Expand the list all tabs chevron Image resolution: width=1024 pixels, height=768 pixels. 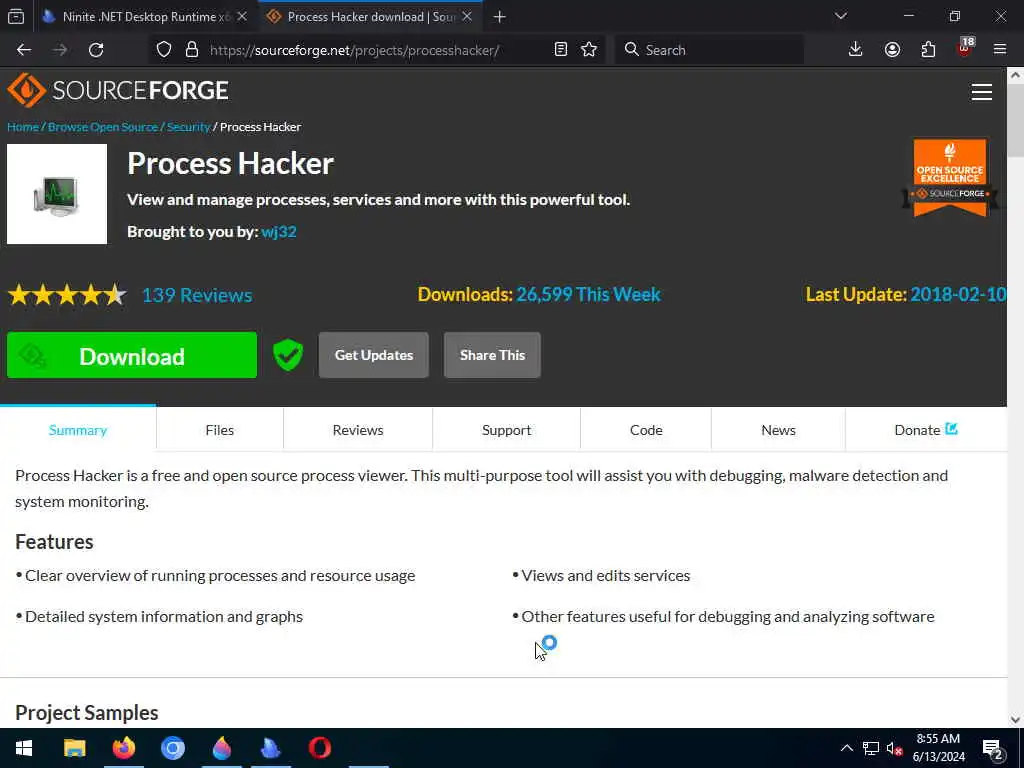point(840,16)
